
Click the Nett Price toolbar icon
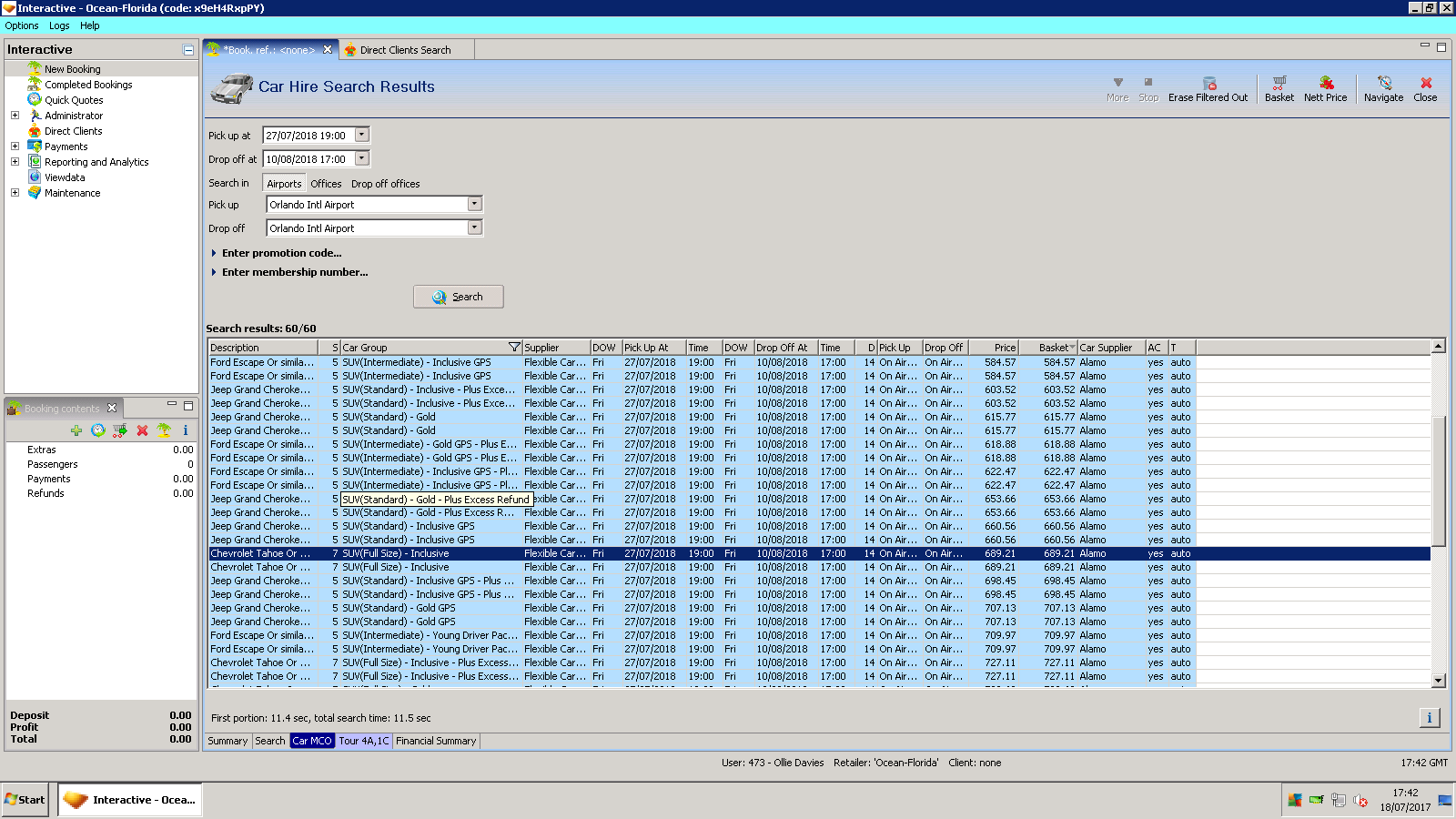pyautogui.click(x=1325, y=83)
